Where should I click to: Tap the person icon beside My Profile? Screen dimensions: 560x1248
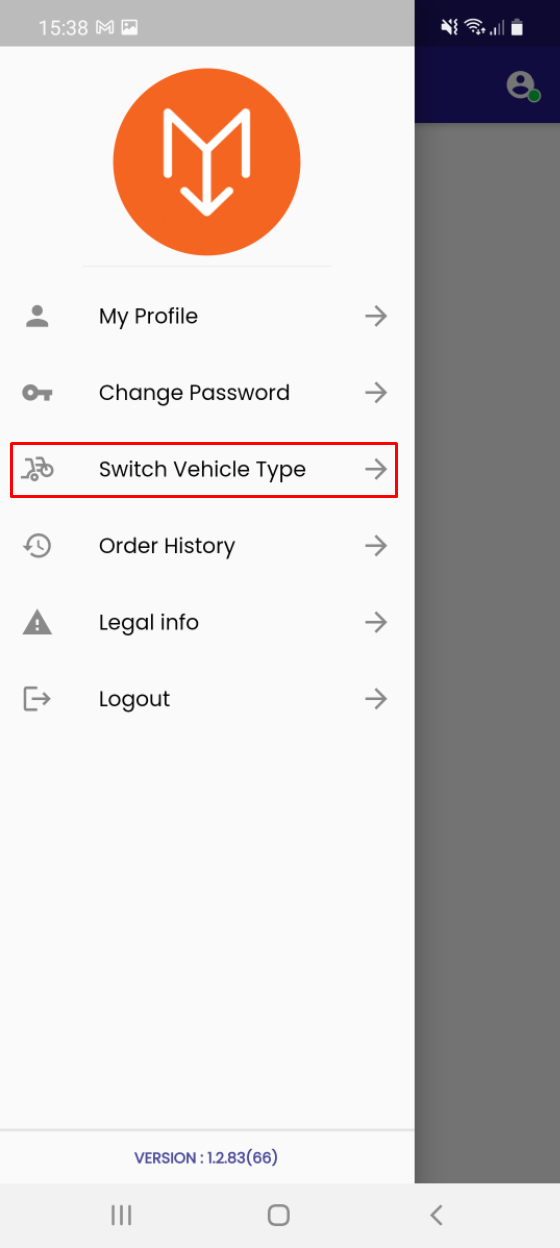point(37,316)
